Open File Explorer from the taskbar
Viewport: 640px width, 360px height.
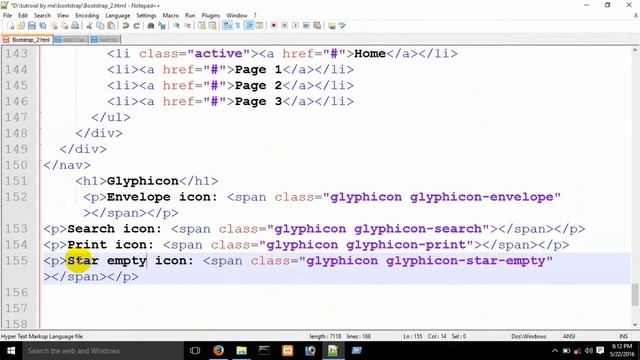tap(241, 351)
